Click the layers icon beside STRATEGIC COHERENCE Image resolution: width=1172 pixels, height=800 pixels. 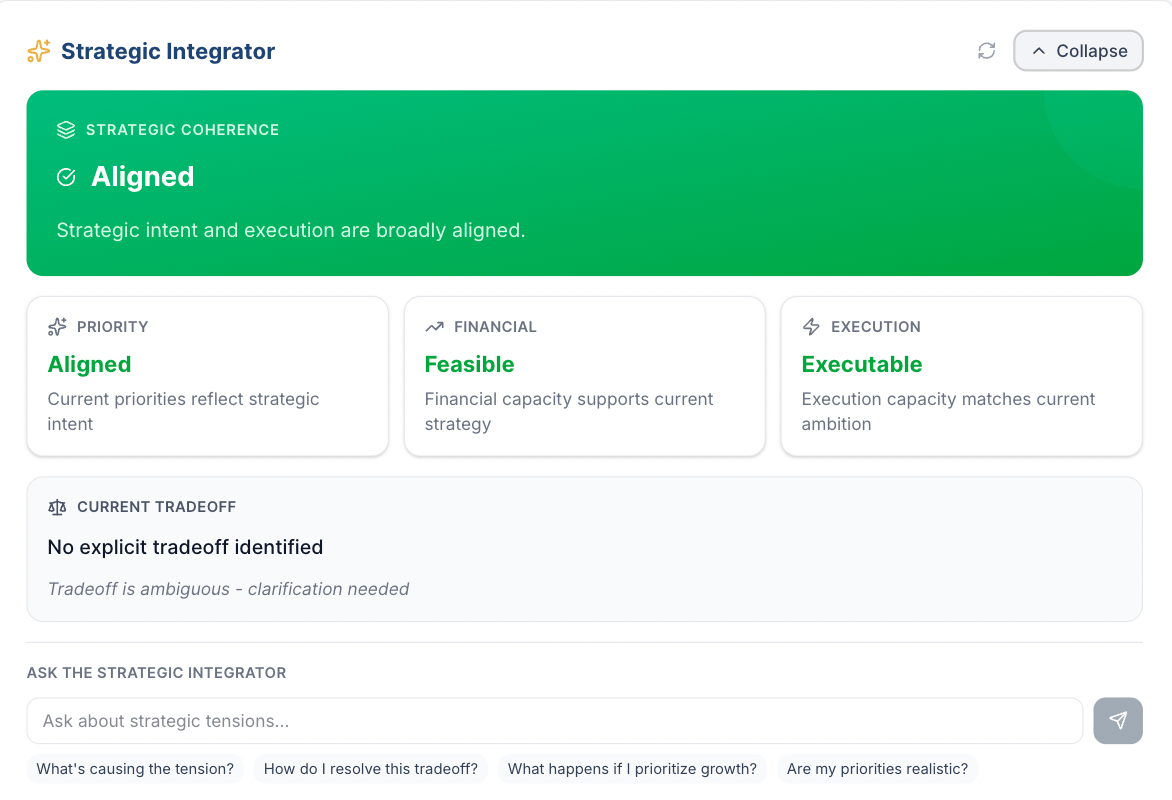click(x=66, y=129)
